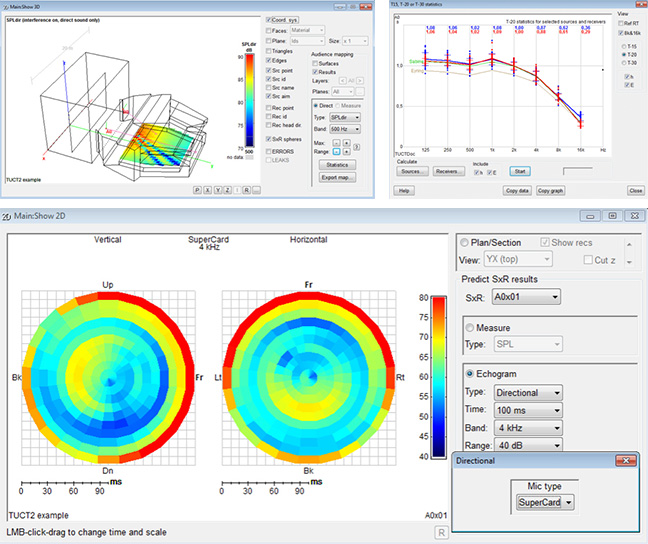Image resolution: width=648 pixels, height=544 pixels.
Task: Close the Directional mic type popup
Action: point(627,461)
